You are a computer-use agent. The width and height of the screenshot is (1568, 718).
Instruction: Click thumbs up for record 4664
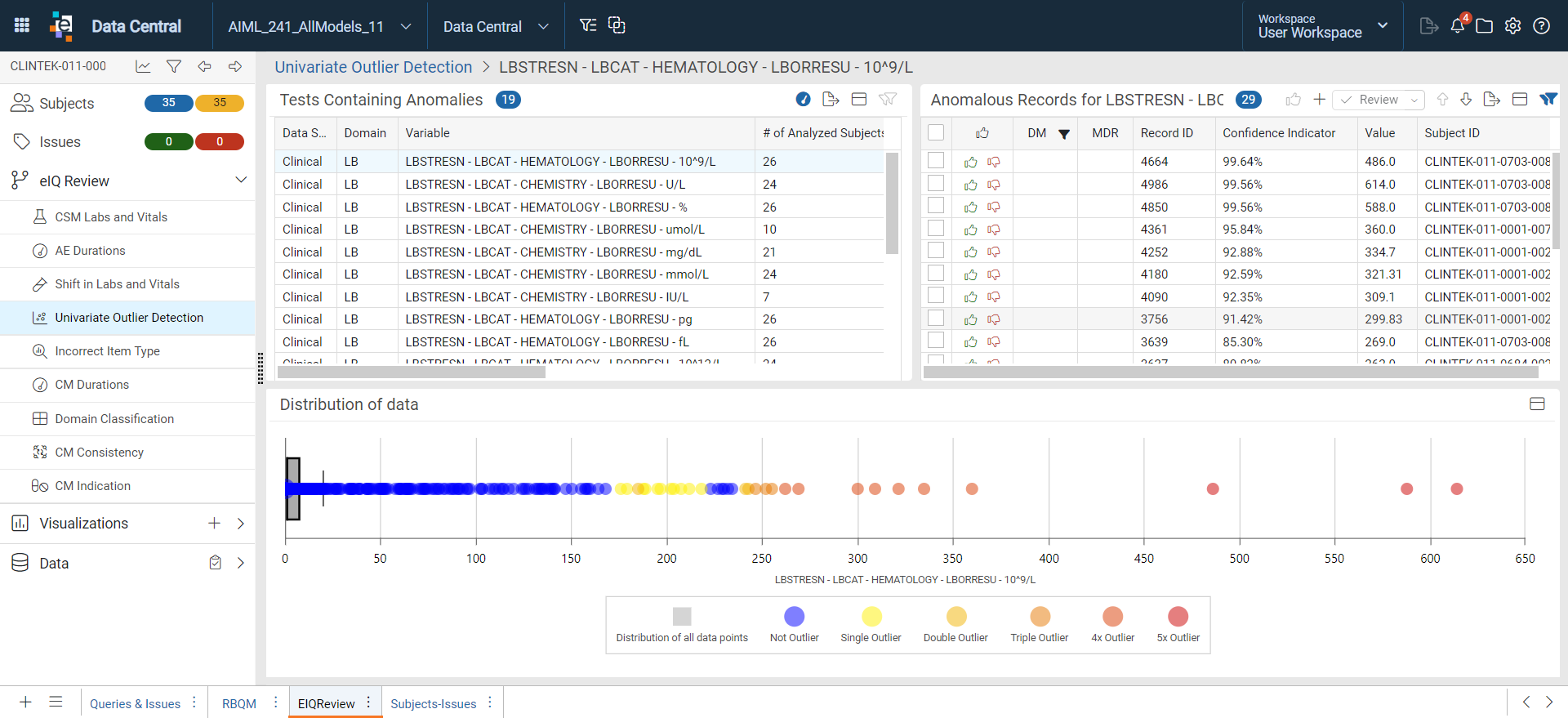coord(971,162)
